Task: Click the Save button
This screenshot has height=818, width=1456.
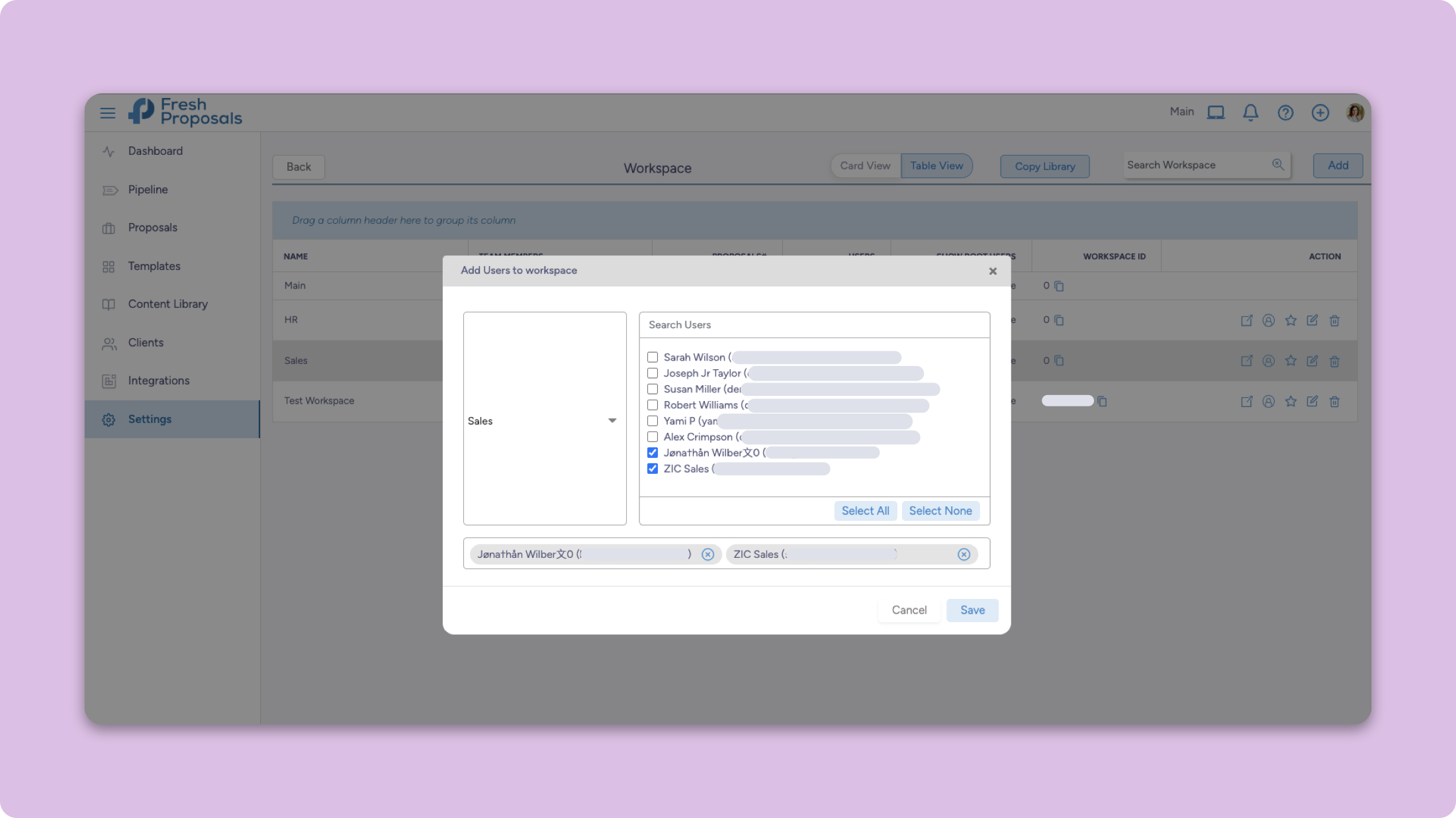Action: [x=972, y=610]
